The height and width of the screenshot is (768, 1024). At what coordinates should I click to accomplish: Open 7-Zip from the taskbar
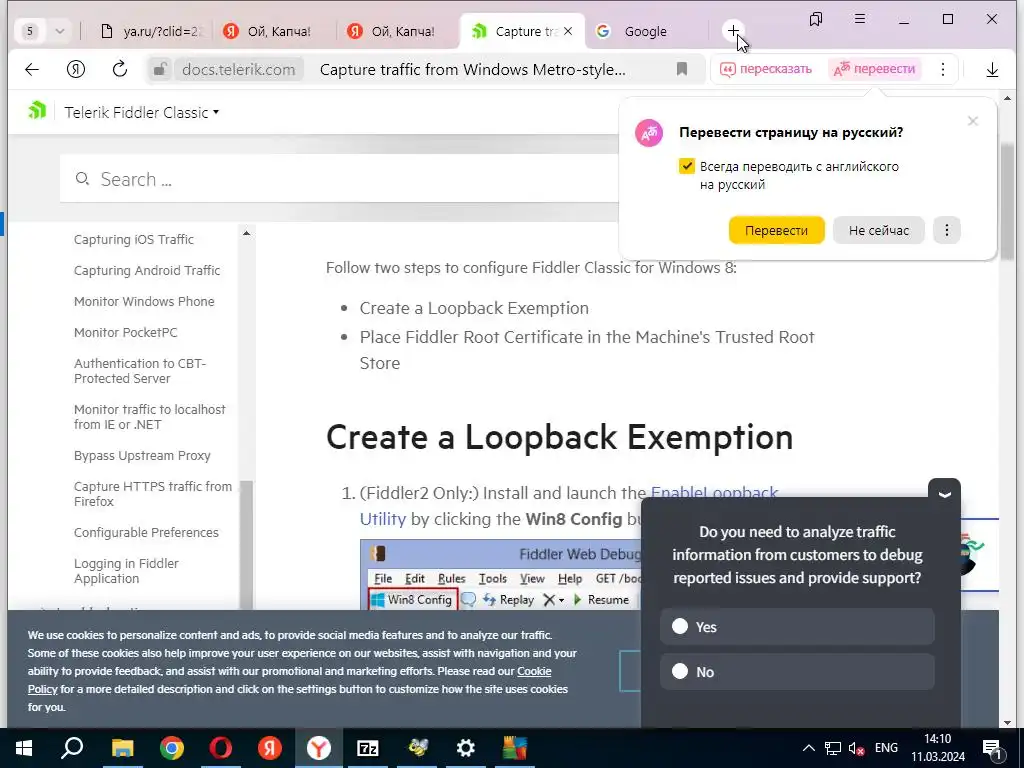click(368, 748)
